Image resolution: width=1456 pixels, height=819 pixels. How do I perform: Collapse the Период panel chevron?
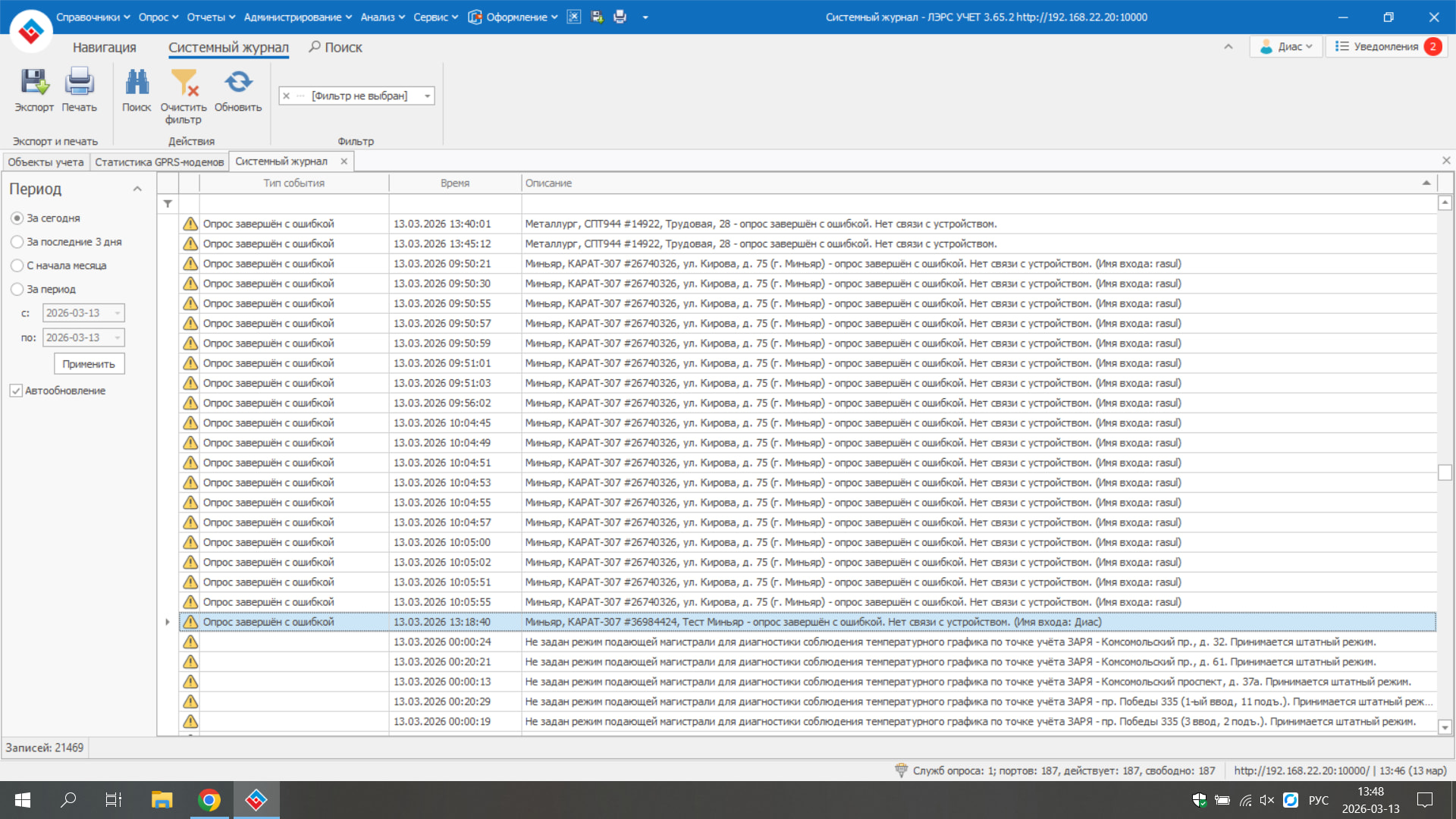pyautogui.click(x=137, y=189)
